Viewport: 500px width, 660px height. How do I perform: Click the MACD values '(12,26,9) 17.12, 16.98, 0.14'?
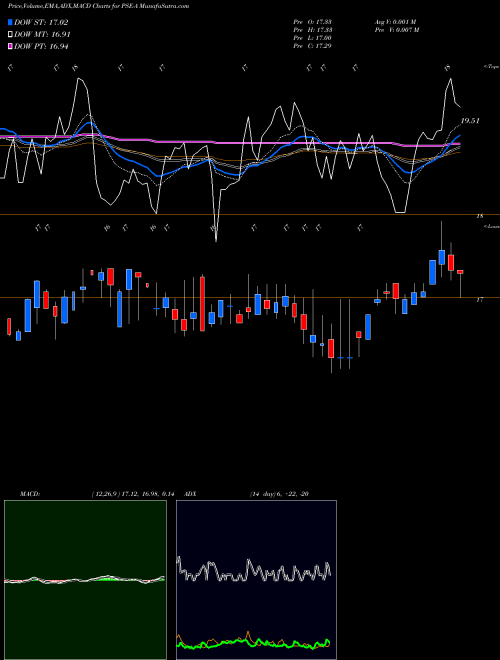[133, 494]
